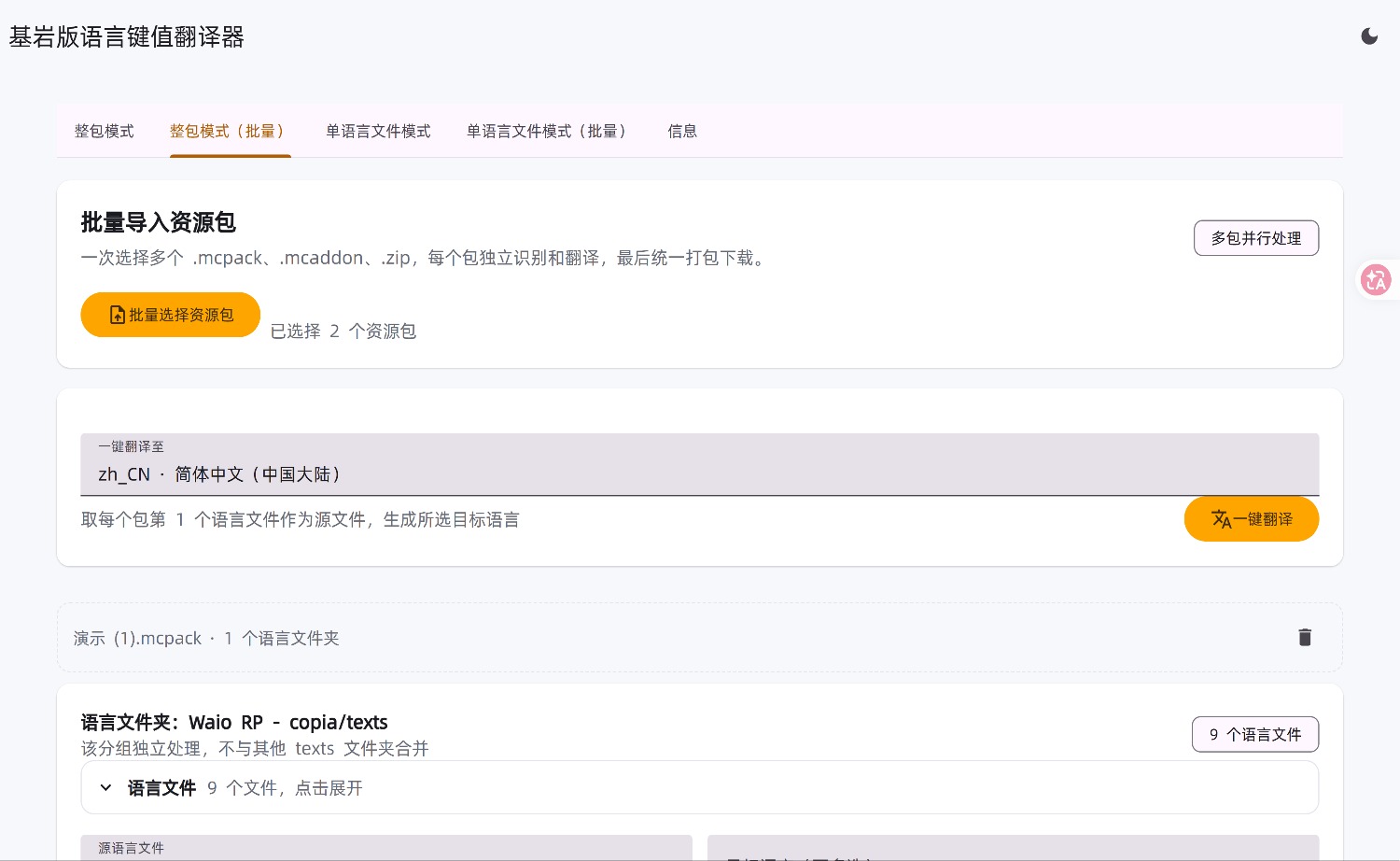Switch to the 整包模式 tab
Image resolution: width=1400 pixels, height=861 pixels.
pos(105,132)
